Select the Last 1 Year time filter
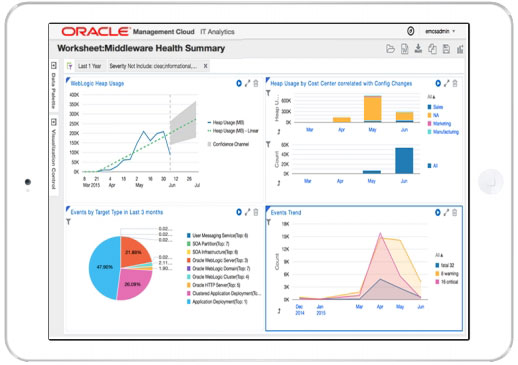Image resolution: width=518 pixels, height=365 pixels. [89, 66]
